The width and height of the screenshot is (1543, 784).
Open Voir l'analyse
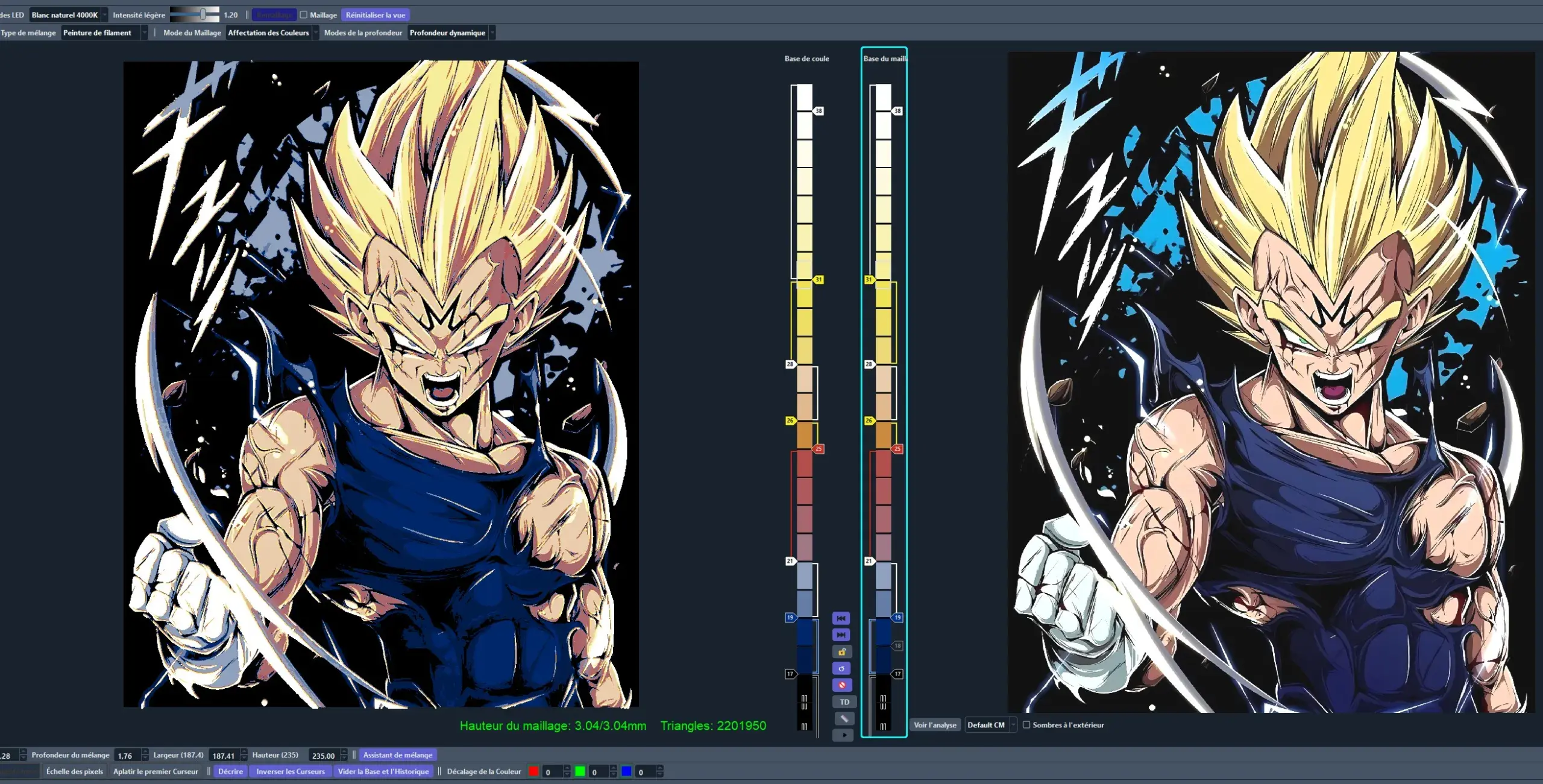tap(935, 725)
